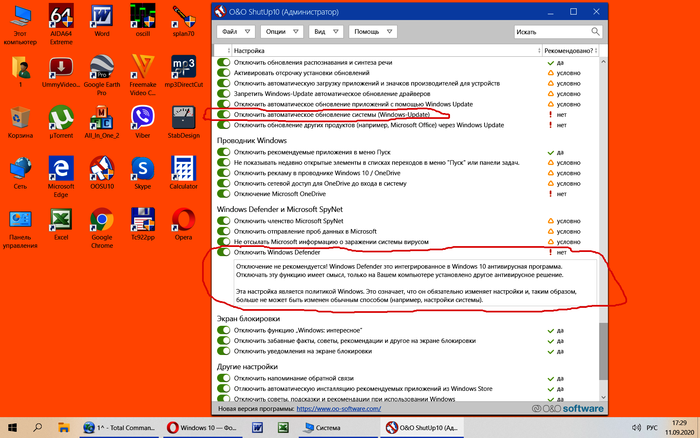
Task: Select the Проводник Windows section heading
Action: coord(252,141)
